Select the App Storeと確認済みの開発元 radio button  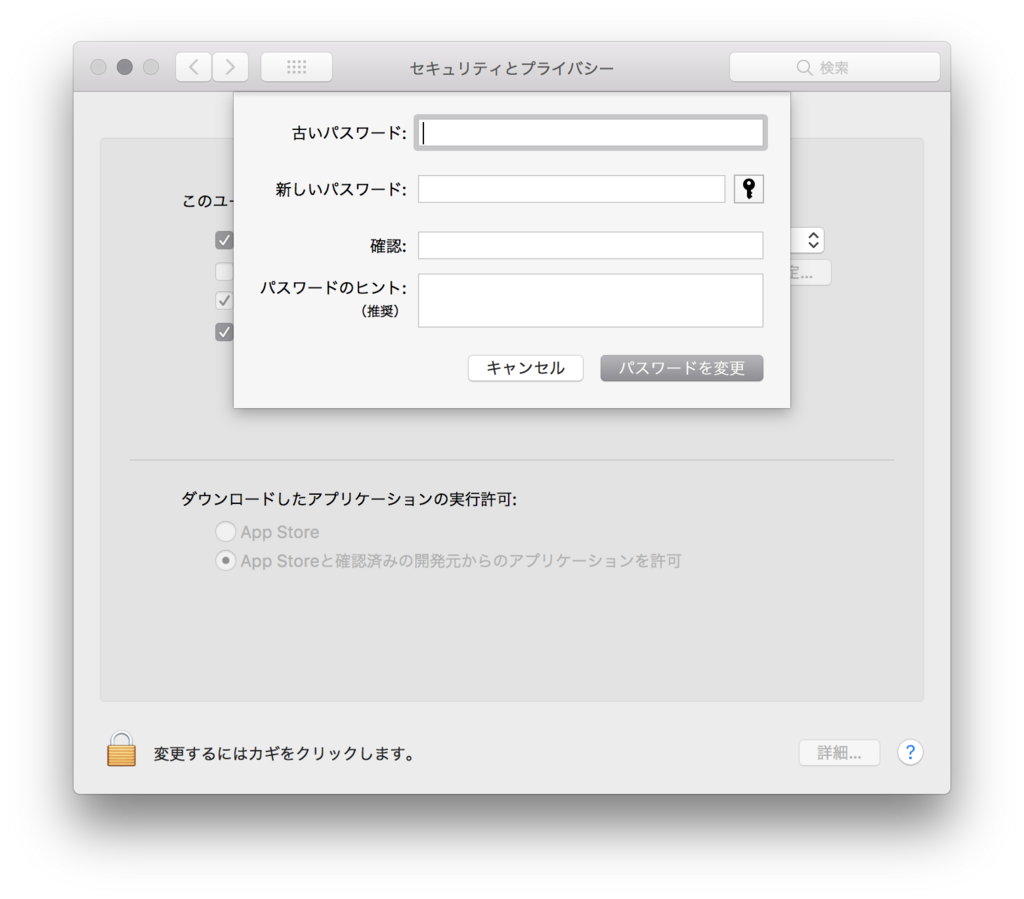tap(225, 561)
